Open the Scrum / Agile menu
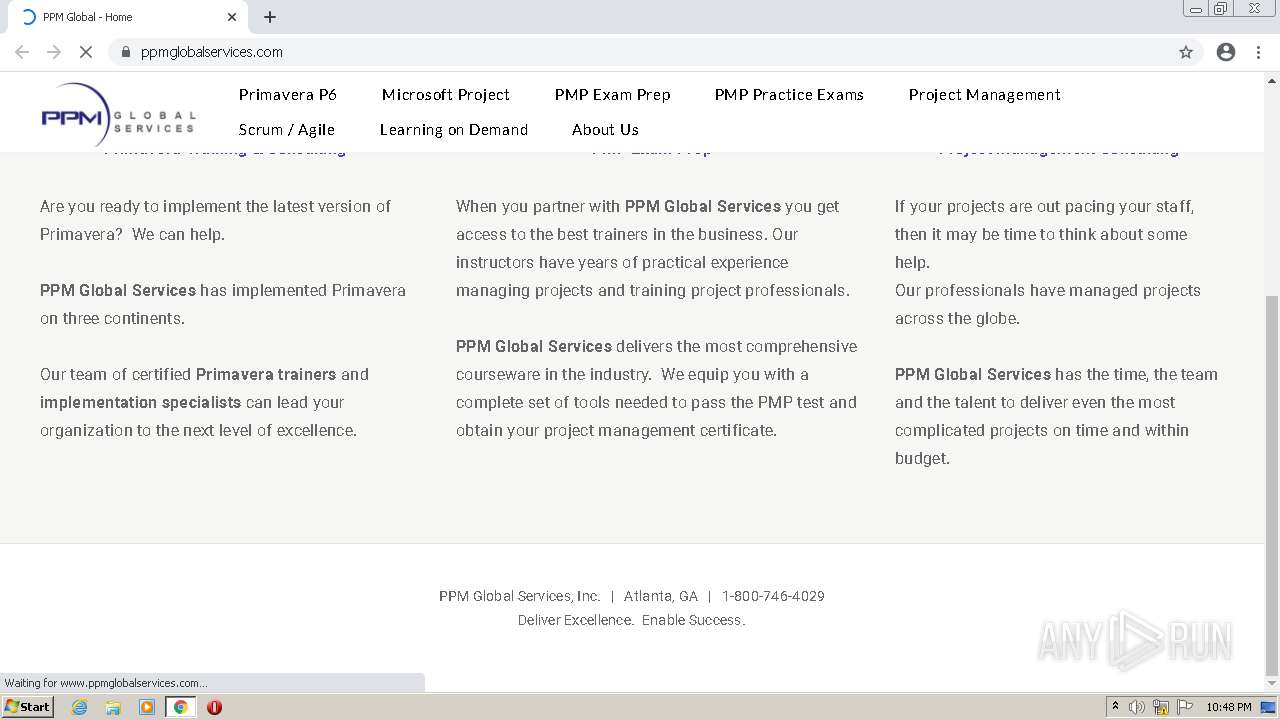This screenshot has height=720, width=1280. [x=287, y=130]
